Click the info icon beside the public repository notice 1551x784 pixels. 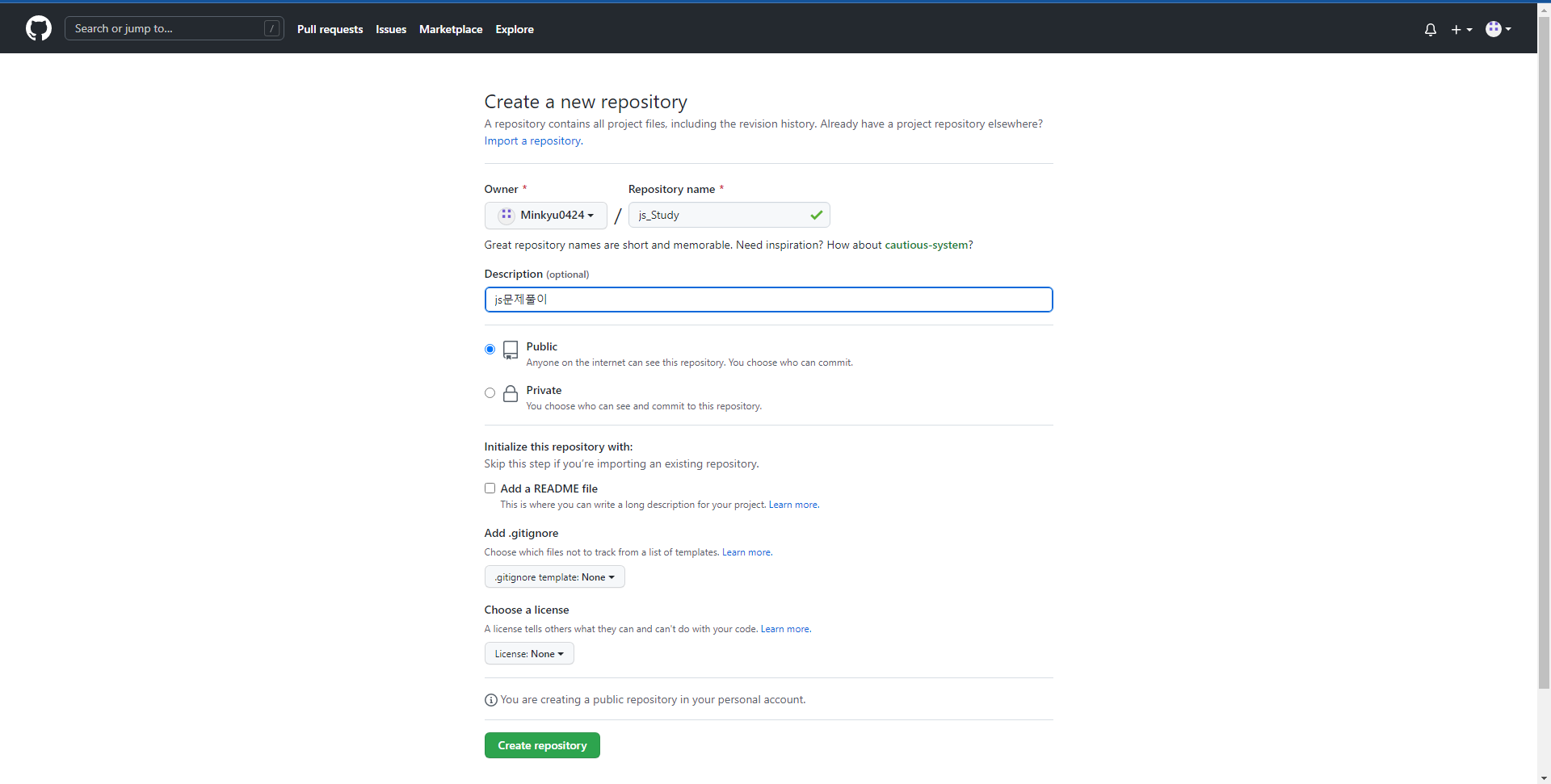pyautogui.click(x=490, y=700)
